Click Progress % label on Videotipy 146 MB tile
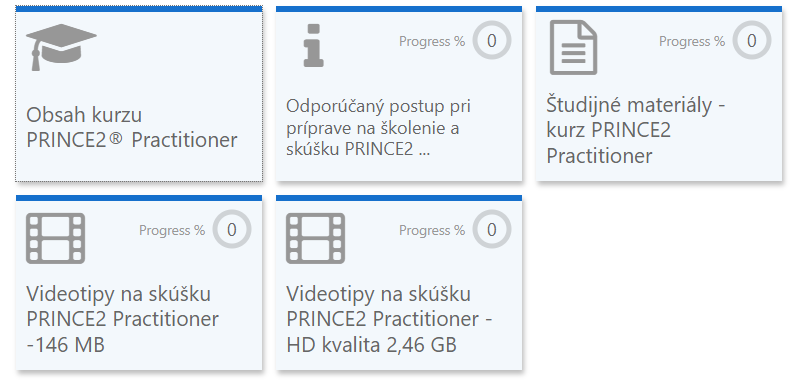This screenshot has width=798, height=385. (172, 230)
